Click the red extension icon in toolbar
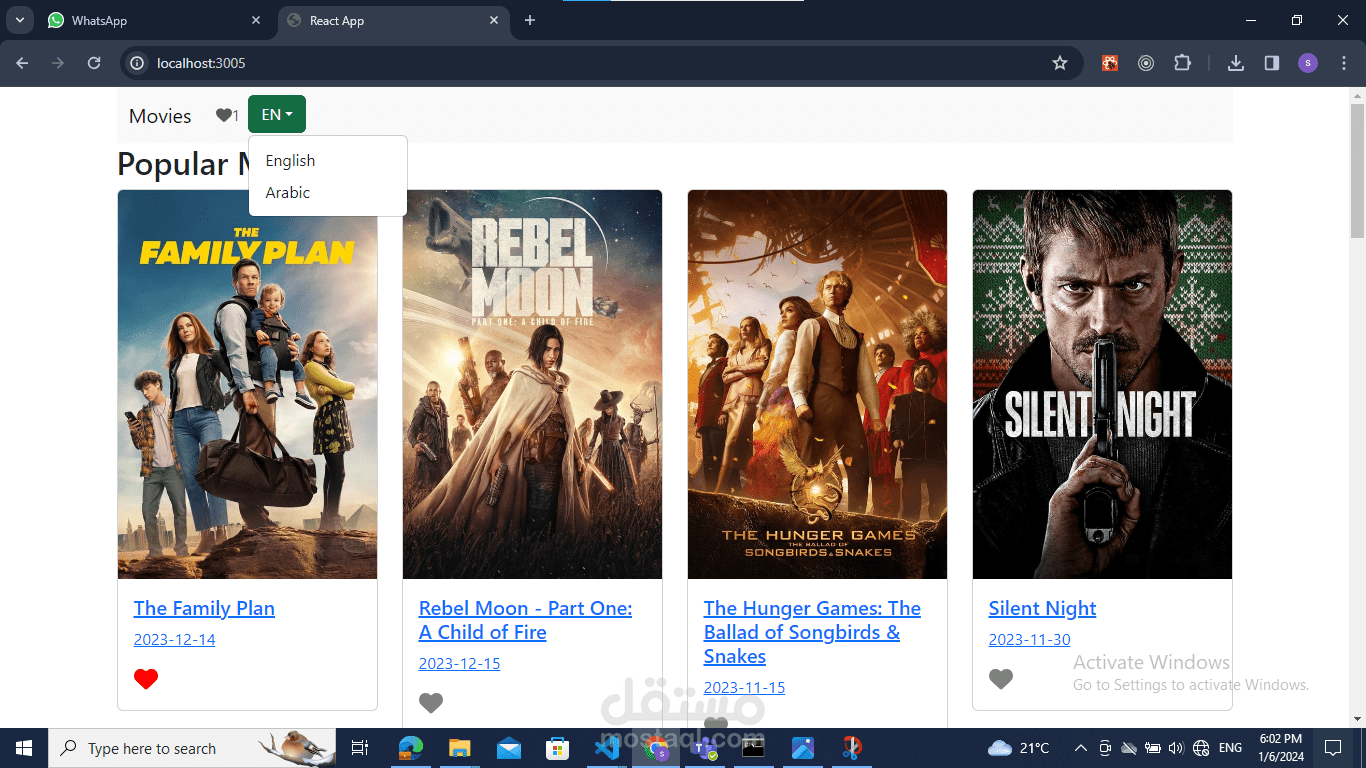 [1110, 63]
